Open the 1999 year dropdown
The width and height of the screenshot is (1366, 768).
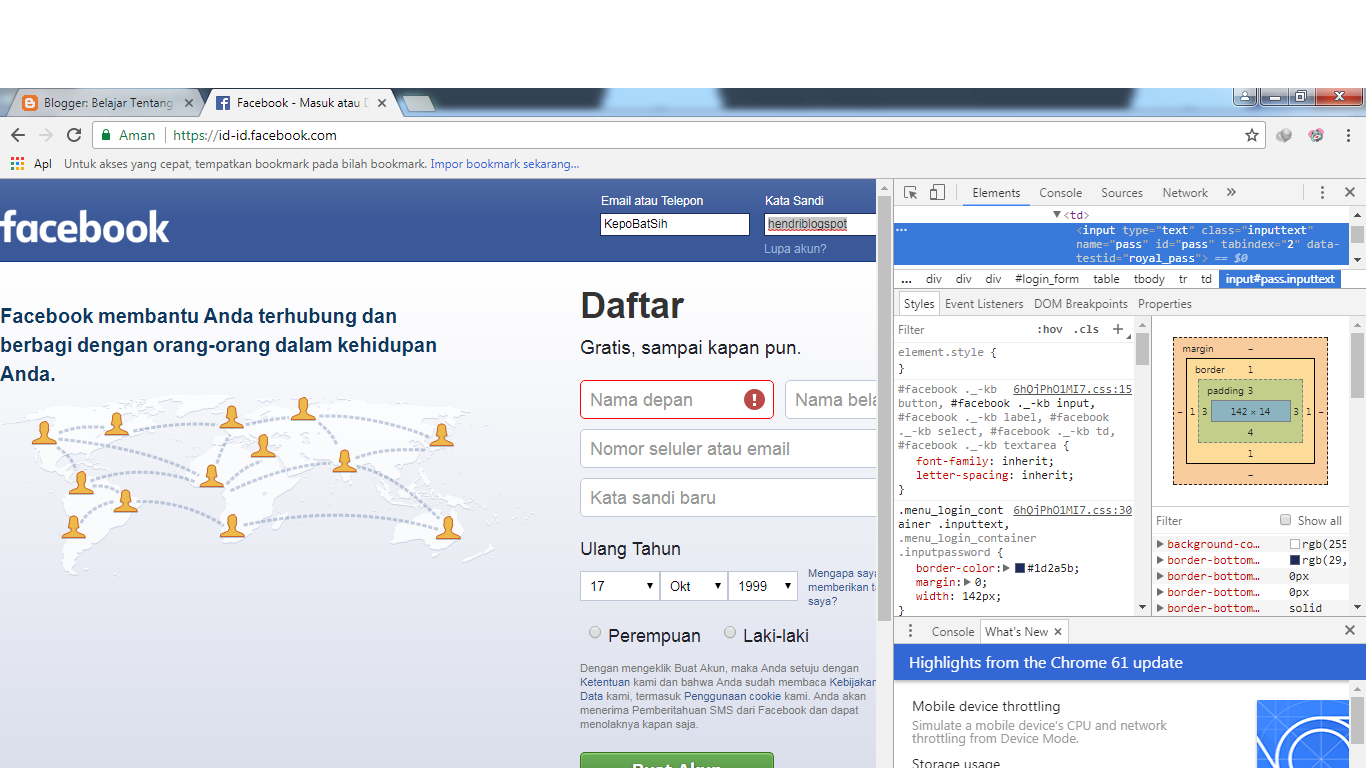point(762,586)
